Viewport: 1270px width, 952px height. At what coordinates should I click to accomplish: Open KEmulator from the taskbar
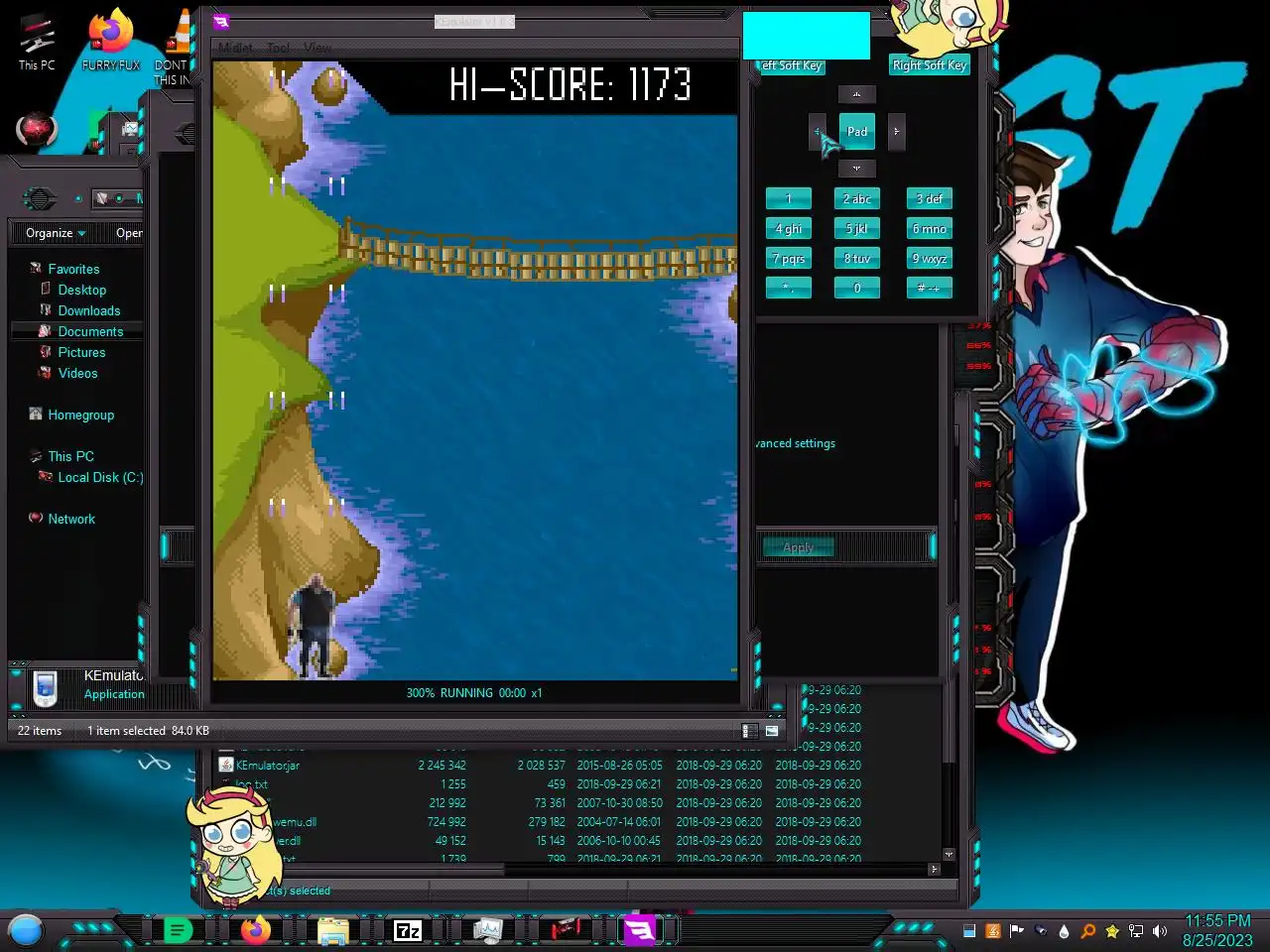click(640, 930)
